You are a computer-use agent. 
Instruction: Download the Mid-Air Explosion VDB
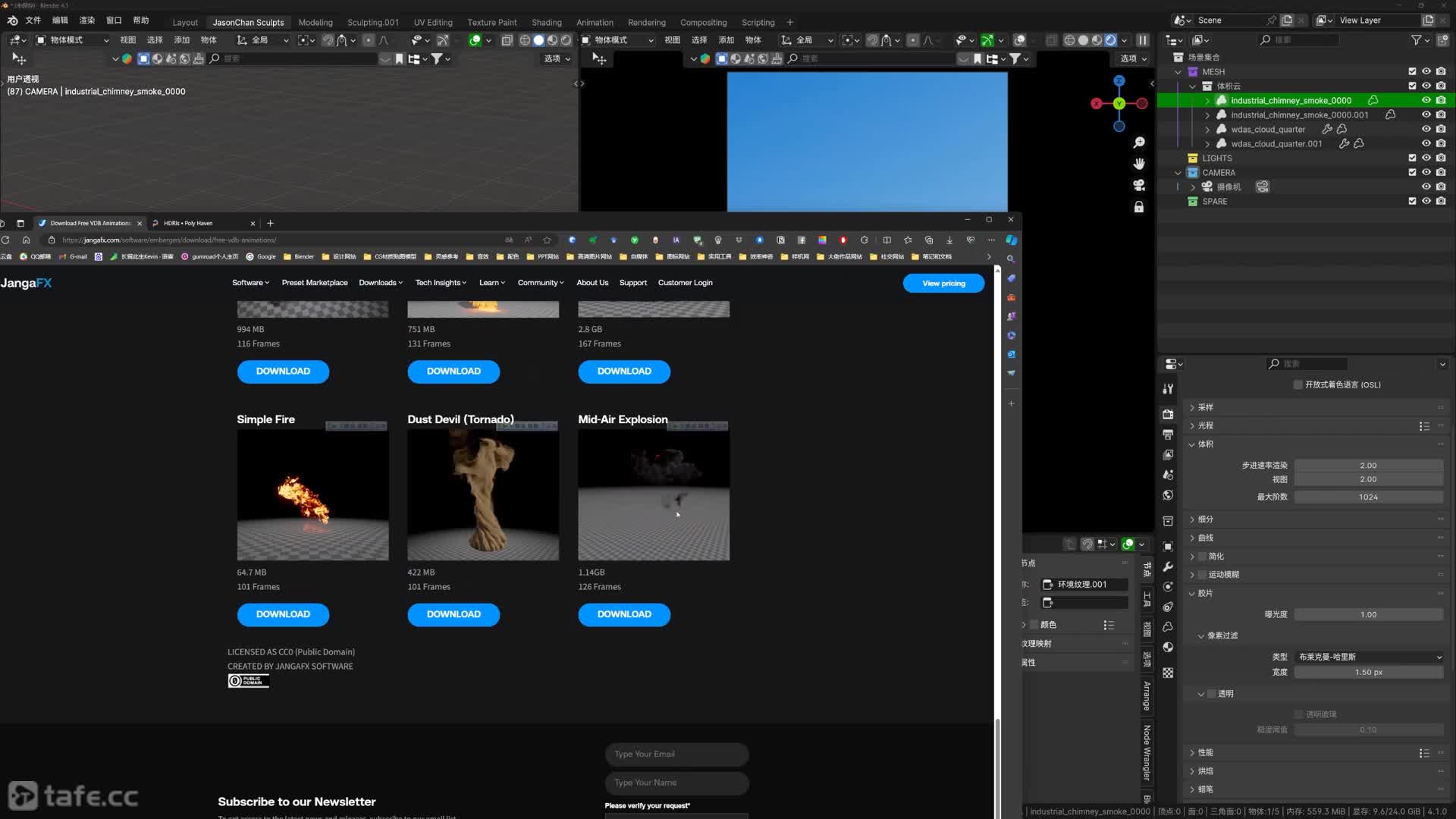pyautogui.click(x=624, y=614)
